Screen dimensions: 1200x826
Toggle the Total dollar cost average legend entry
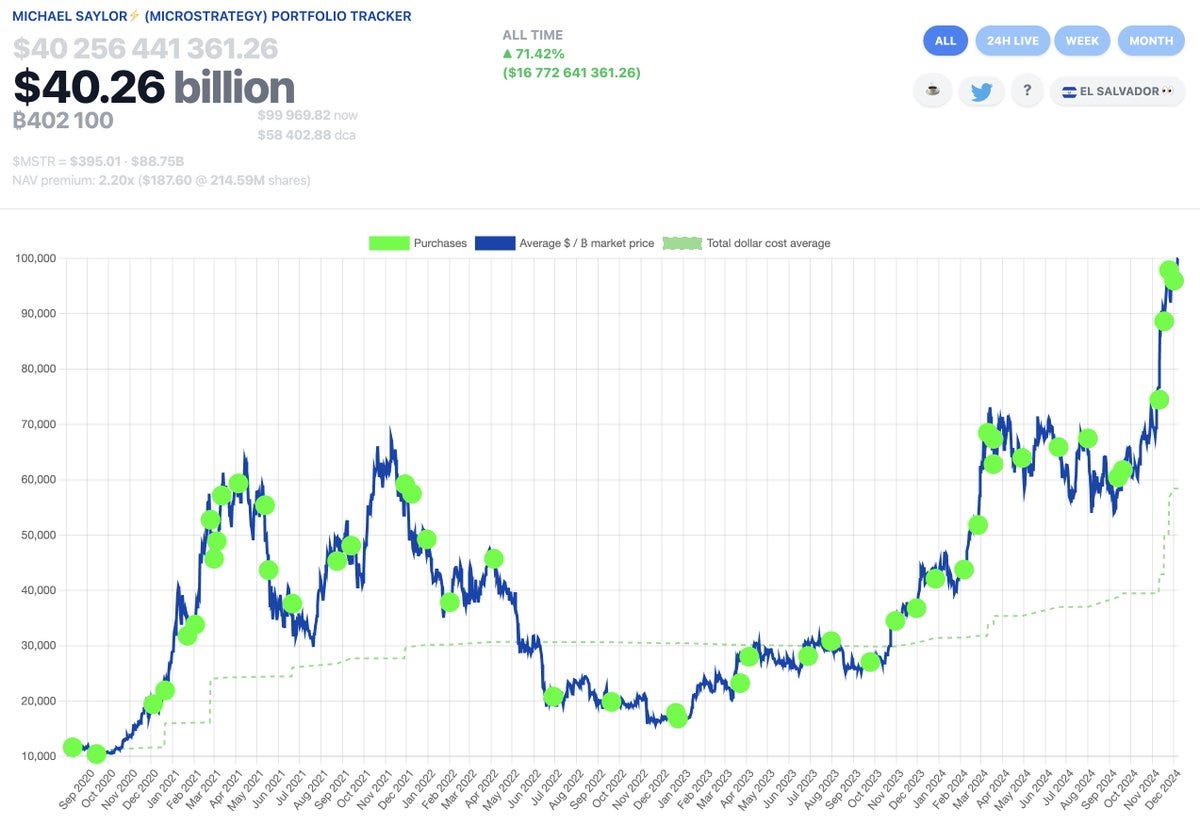pos(767,242)
